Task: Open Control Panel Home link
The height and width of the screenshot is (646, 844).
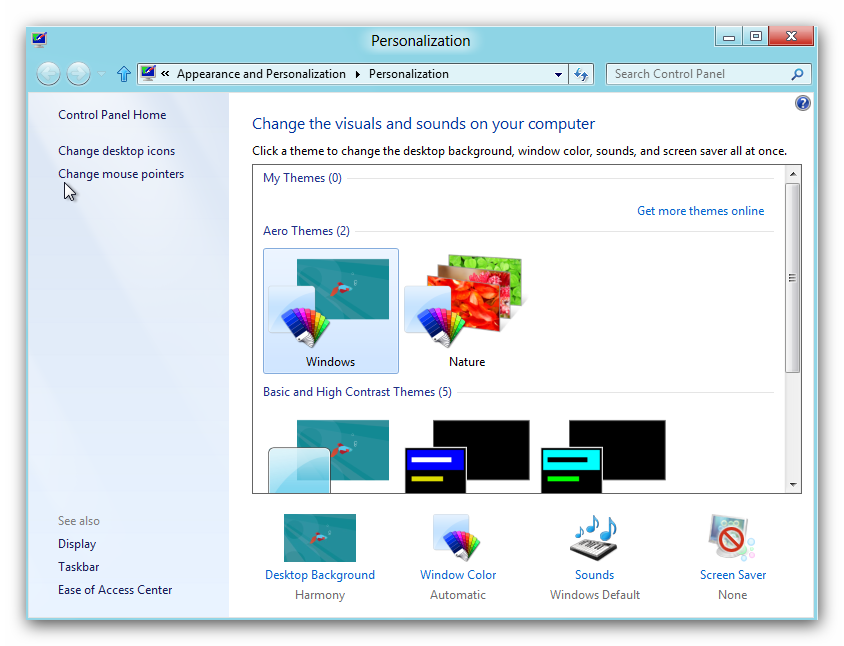Action: (x=112, y=115)
